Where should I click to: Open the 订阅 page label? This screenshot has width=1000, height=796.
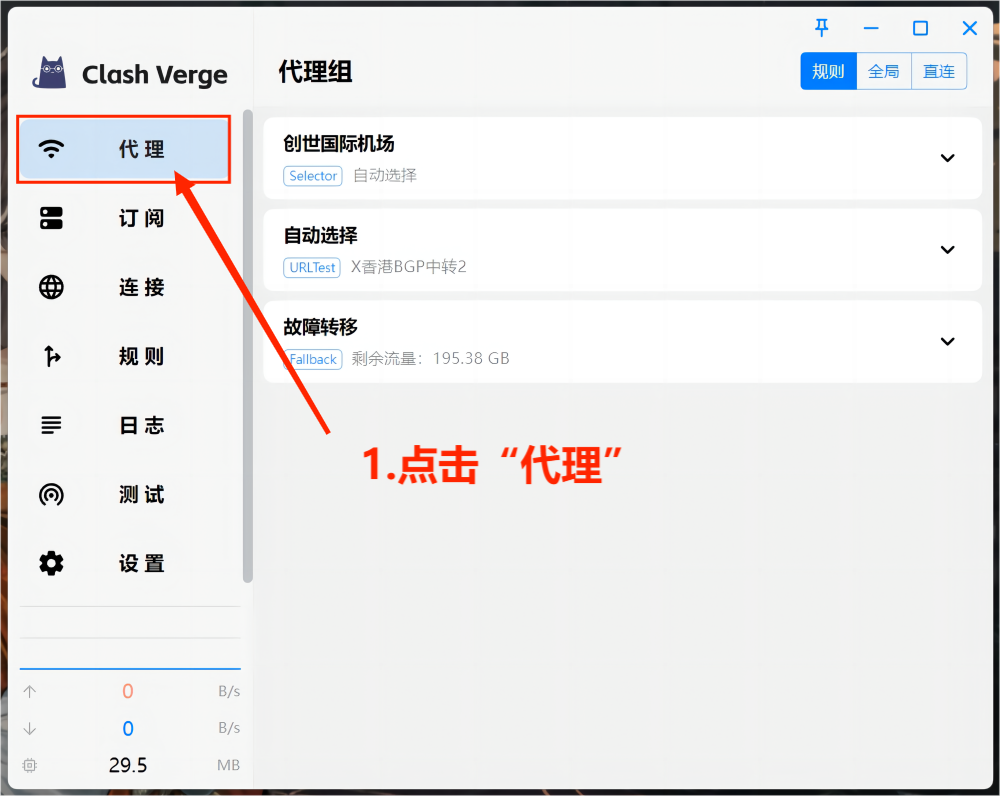click(141, 218)
